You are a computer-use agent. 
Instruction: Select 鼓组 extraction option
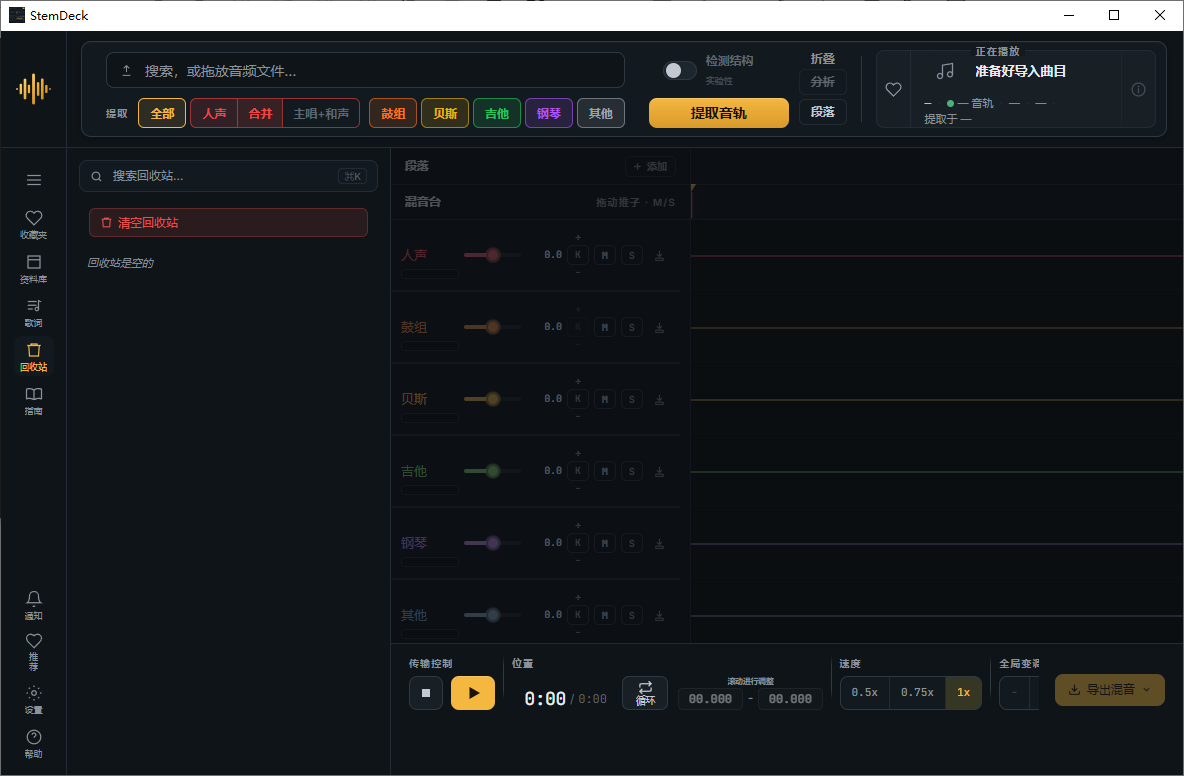point(393,113)
